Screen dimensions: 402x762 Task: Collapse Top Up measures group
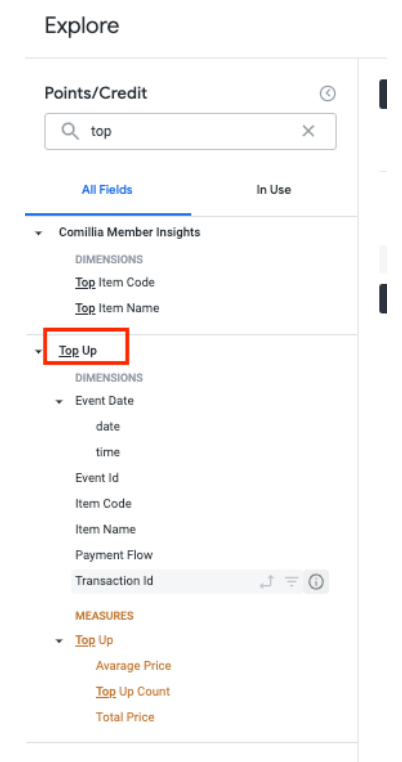59,641
